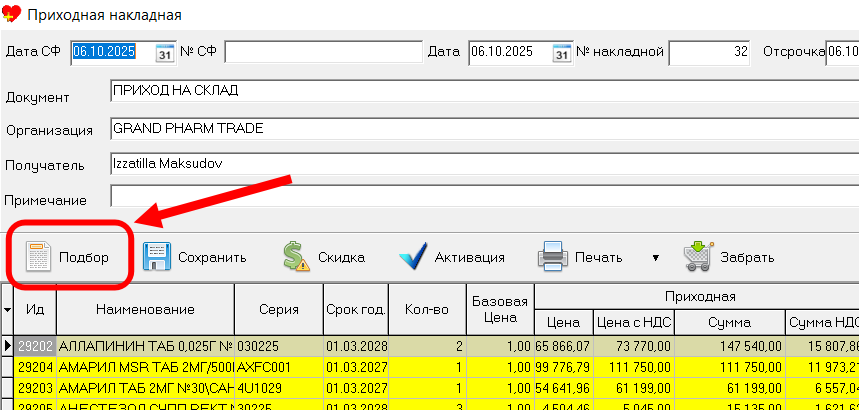Click the Активация checkmark icon
859x410 pixels.
[x=413, y=257]
